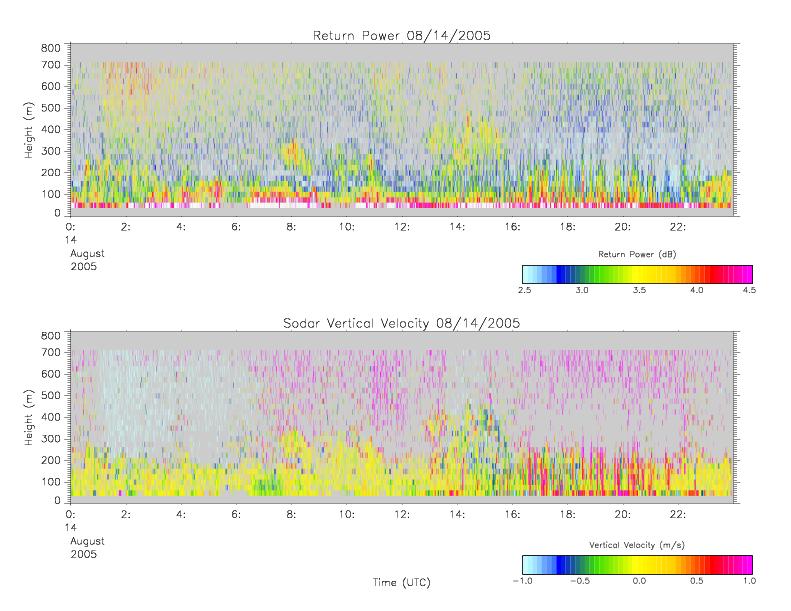Screen dimensions: 791x611
Task: Select the 2.5 tick on Return Power colorbar
Action: click(524, 290)
